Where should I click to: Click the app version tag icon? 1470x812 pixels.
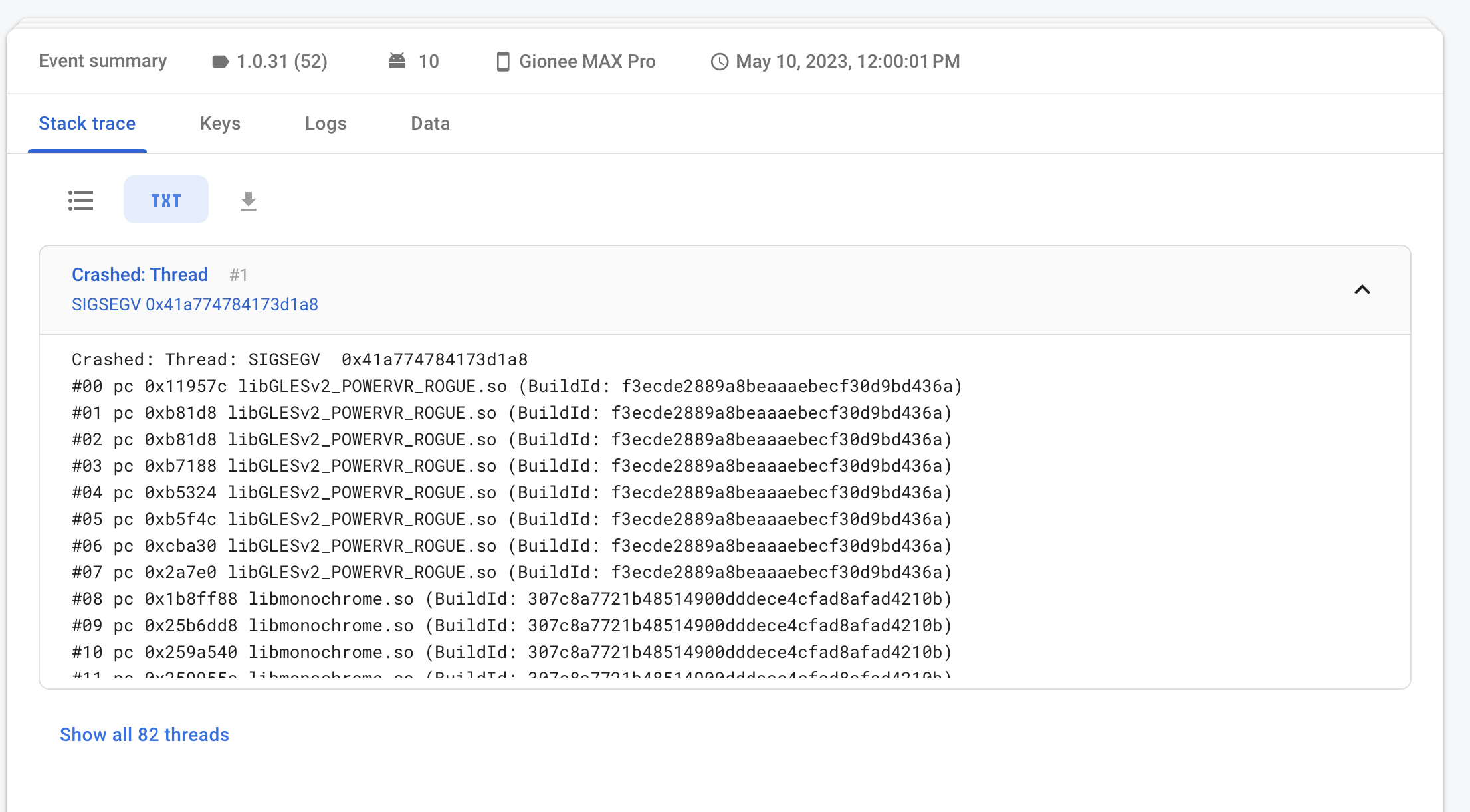click(x=221, y=61)
